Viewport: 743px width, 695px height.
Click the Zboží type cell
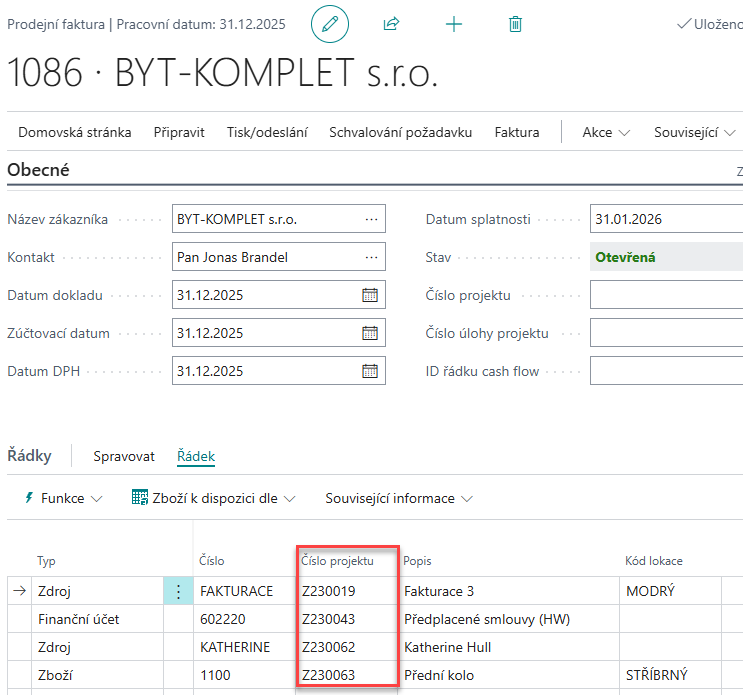click(97, 675)
